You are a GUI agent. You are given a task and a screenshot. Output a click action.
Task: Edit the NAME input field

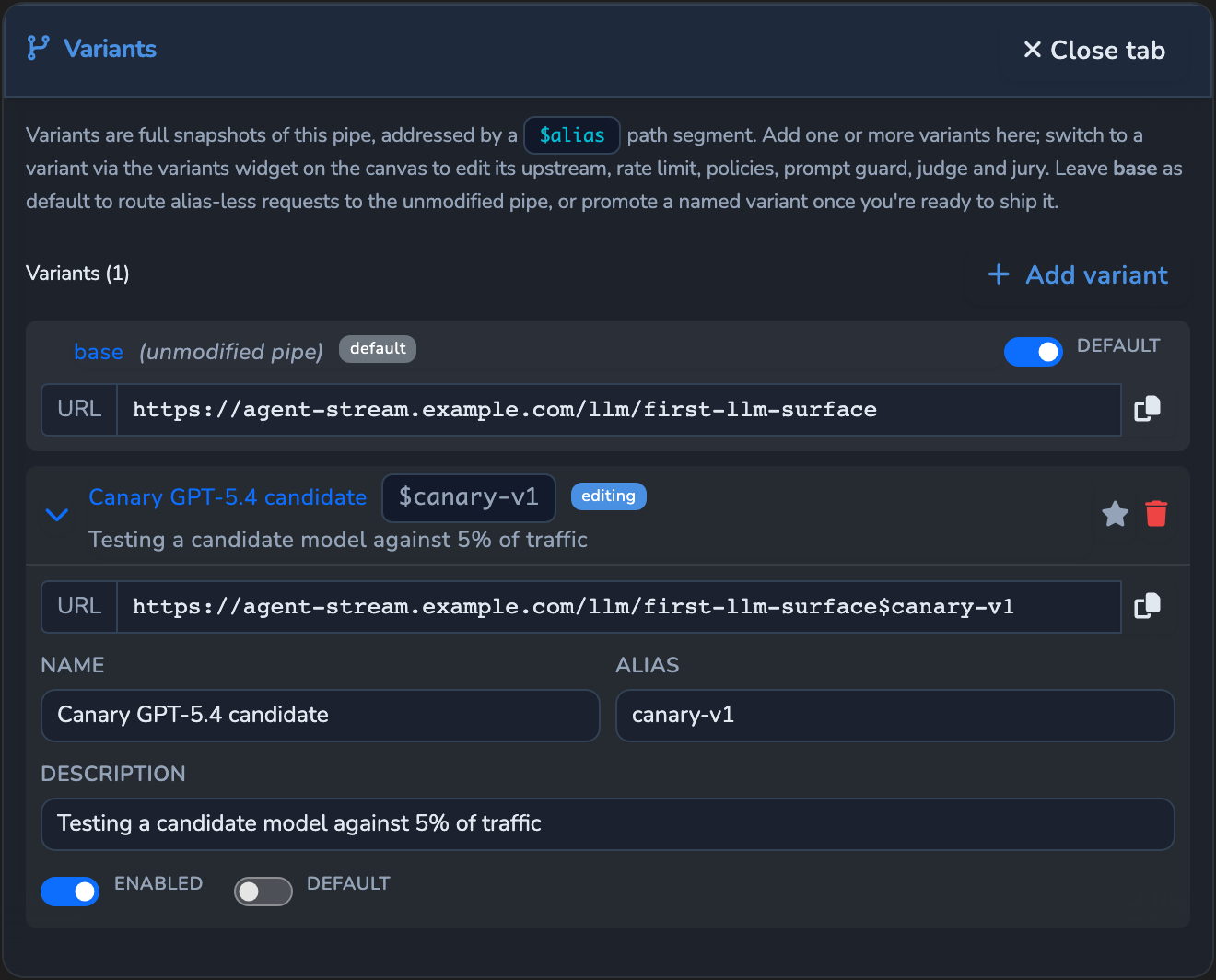tap(321, 716)
